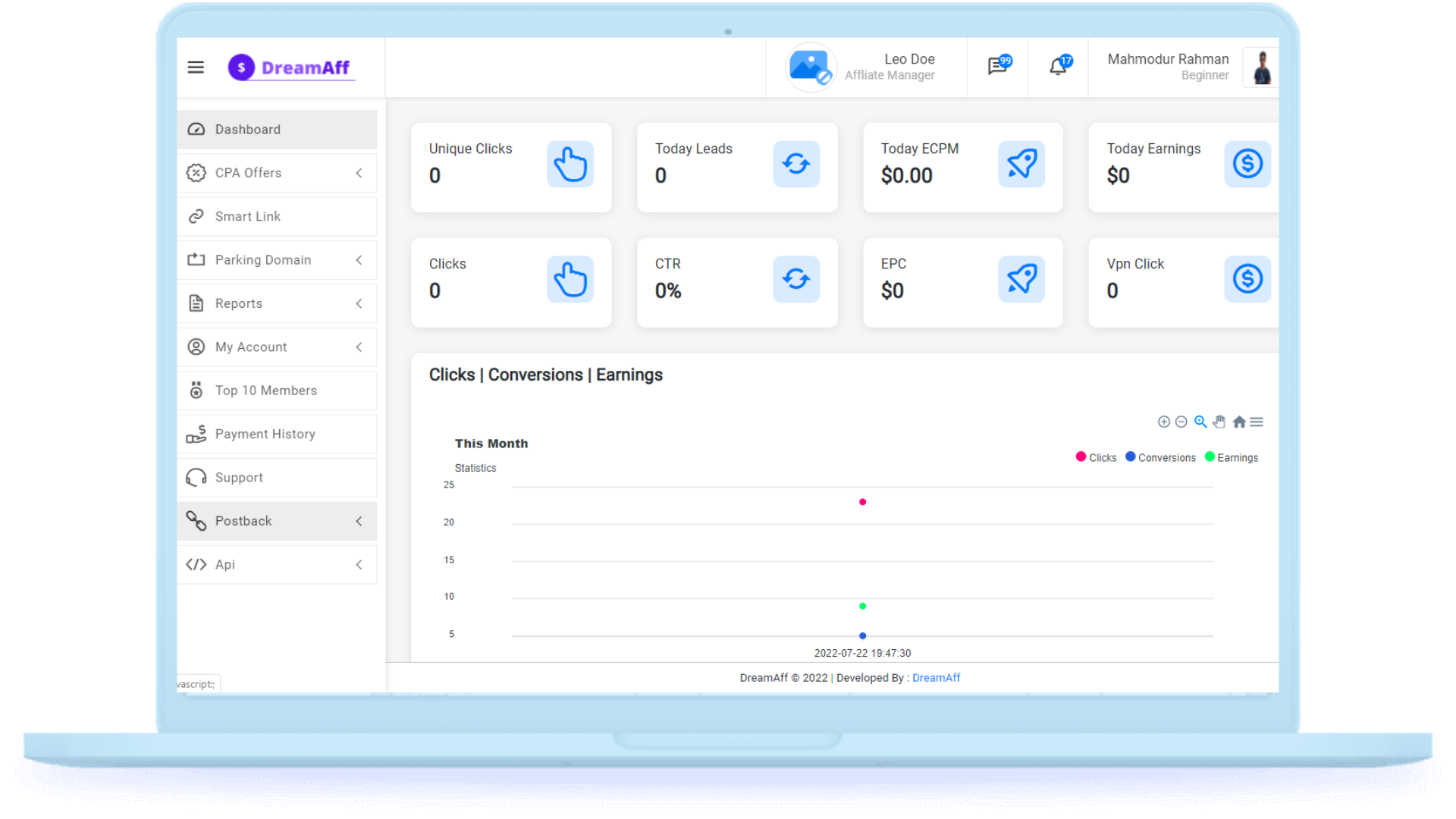Reset chart zoom with home icon

[x=1239, y=422]
